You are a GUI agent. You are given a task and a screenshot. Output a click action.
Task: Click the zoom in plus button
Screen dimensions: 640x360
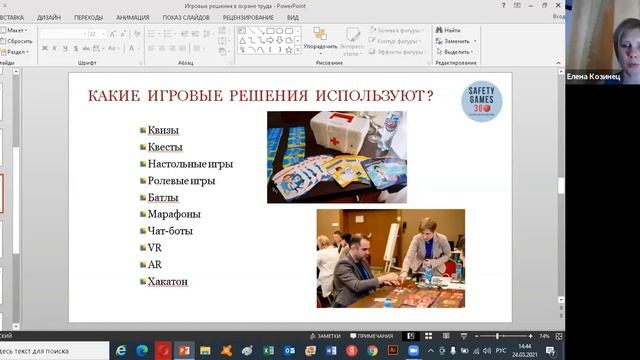(530, 336)
